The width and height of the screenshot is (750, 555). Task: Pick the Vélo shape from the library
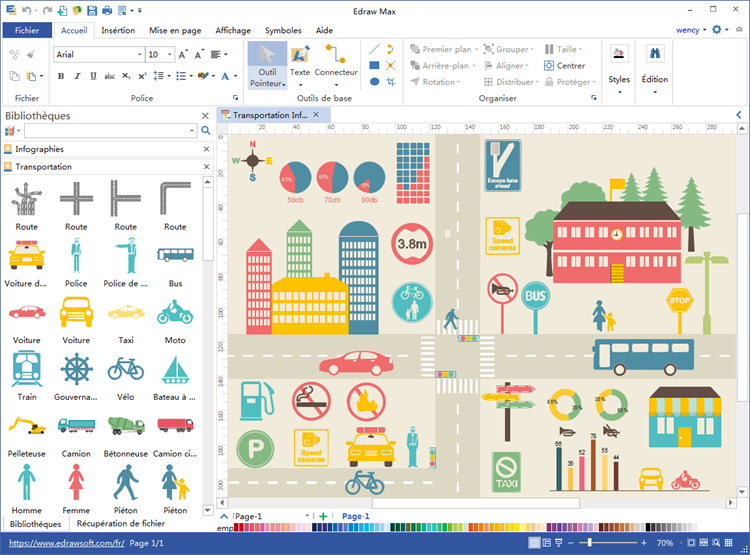point(125,370)
